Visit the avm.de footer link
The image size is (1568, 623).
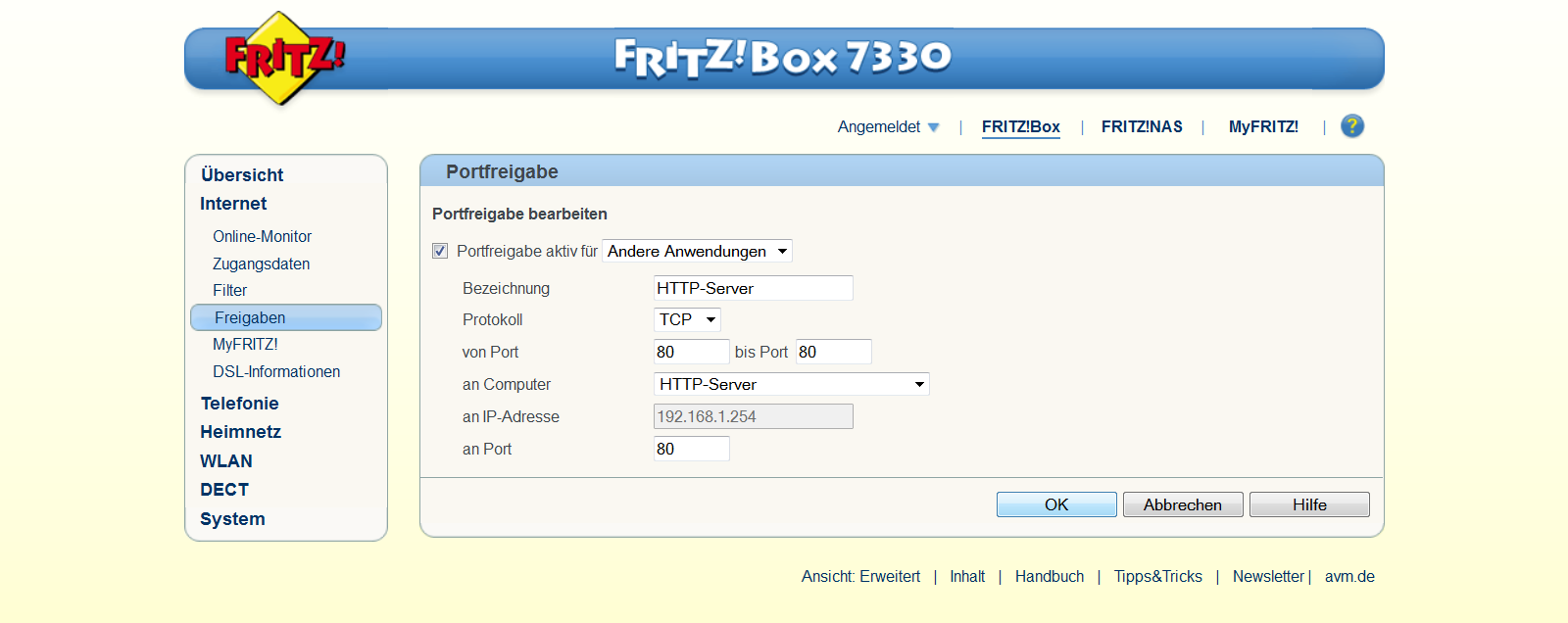coord(1349,577)
